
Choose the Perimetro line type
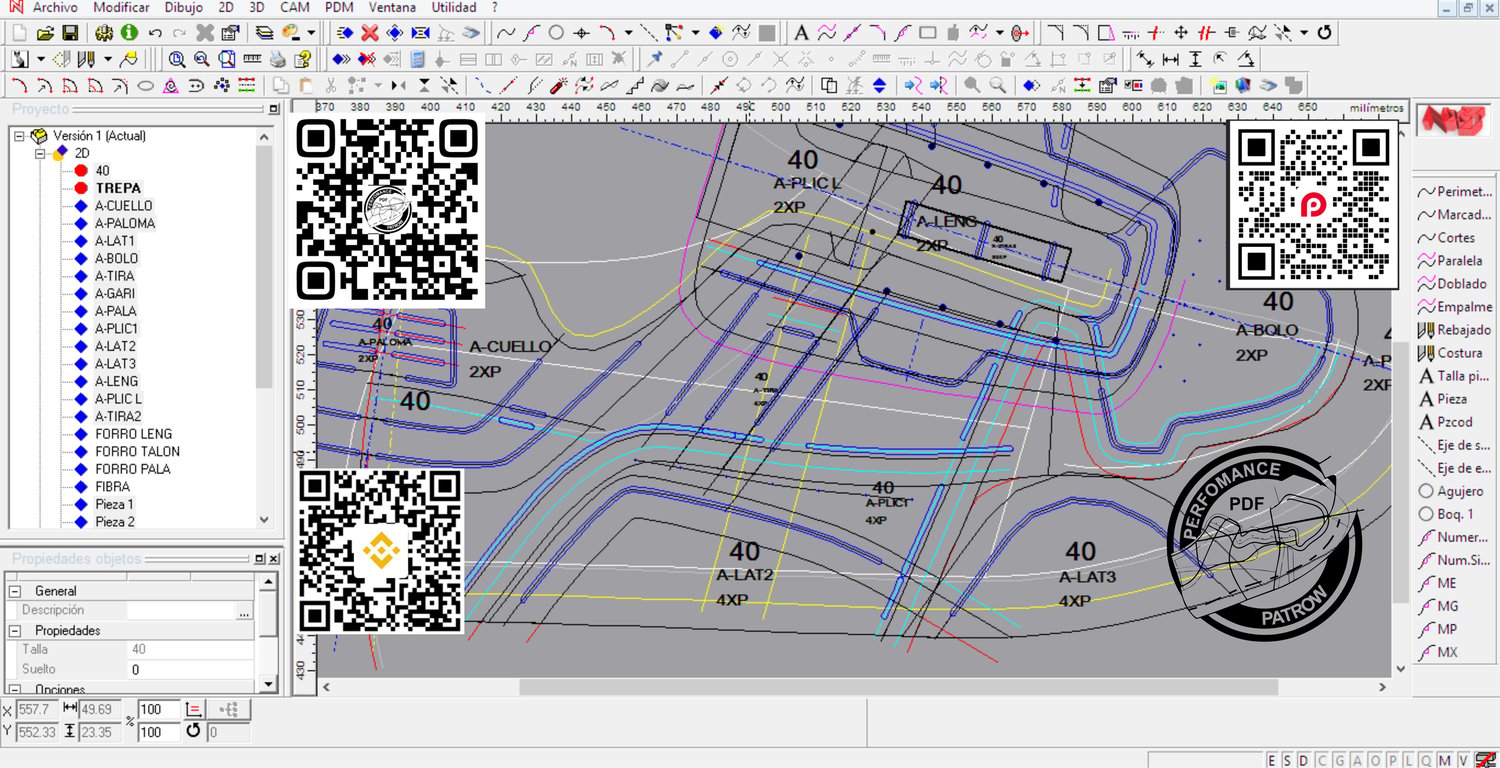click(1454, 191)
